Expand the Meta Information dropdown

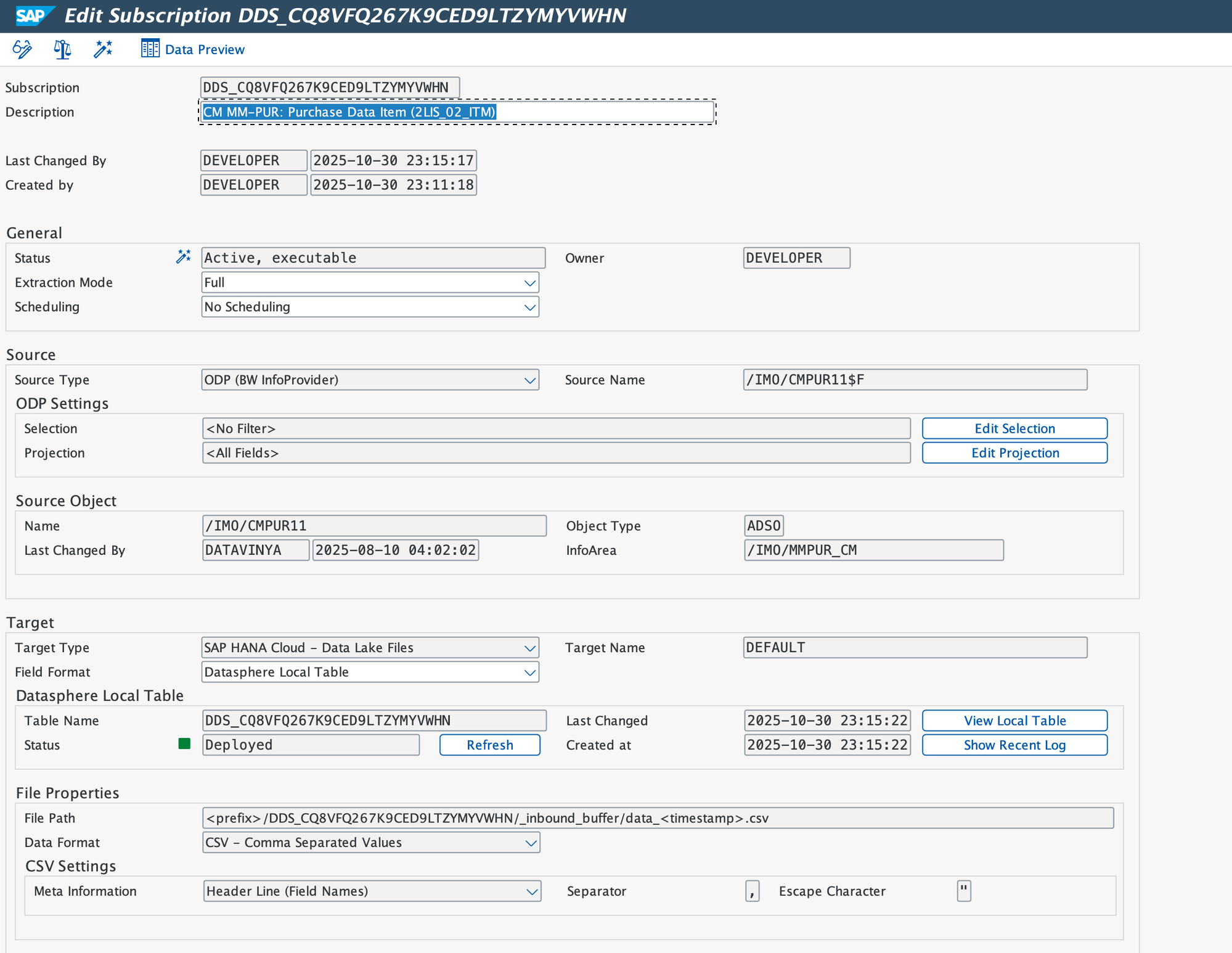[x=532, y=891]
